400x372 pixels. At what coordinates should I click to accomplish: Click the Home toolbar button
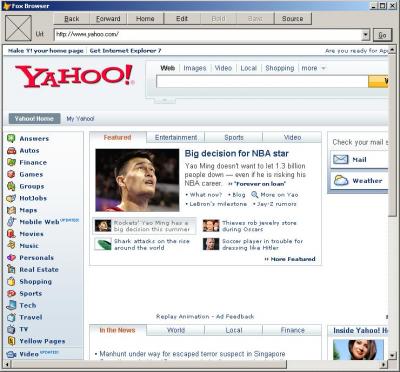click(145, 19)
